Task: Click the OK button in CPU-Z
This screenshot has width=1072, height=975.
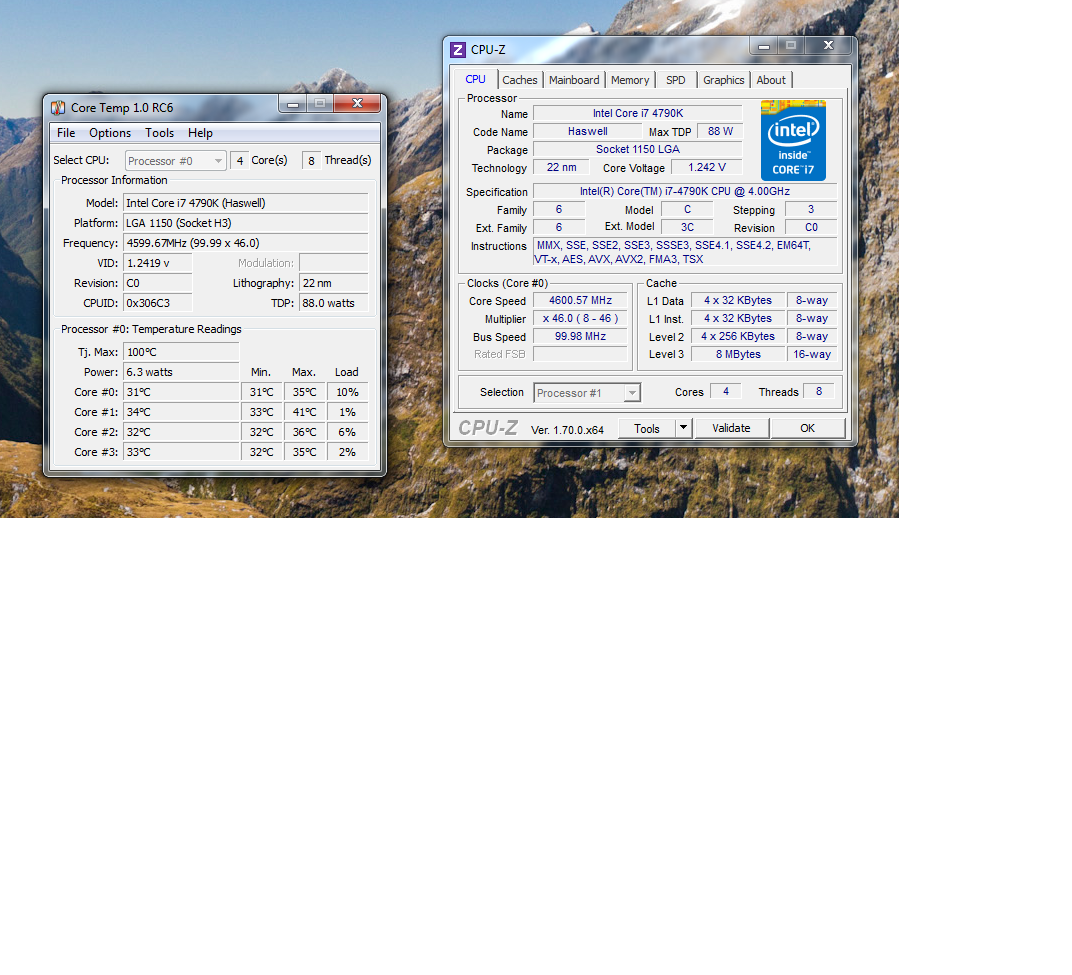Action: [x=807, y=428]
